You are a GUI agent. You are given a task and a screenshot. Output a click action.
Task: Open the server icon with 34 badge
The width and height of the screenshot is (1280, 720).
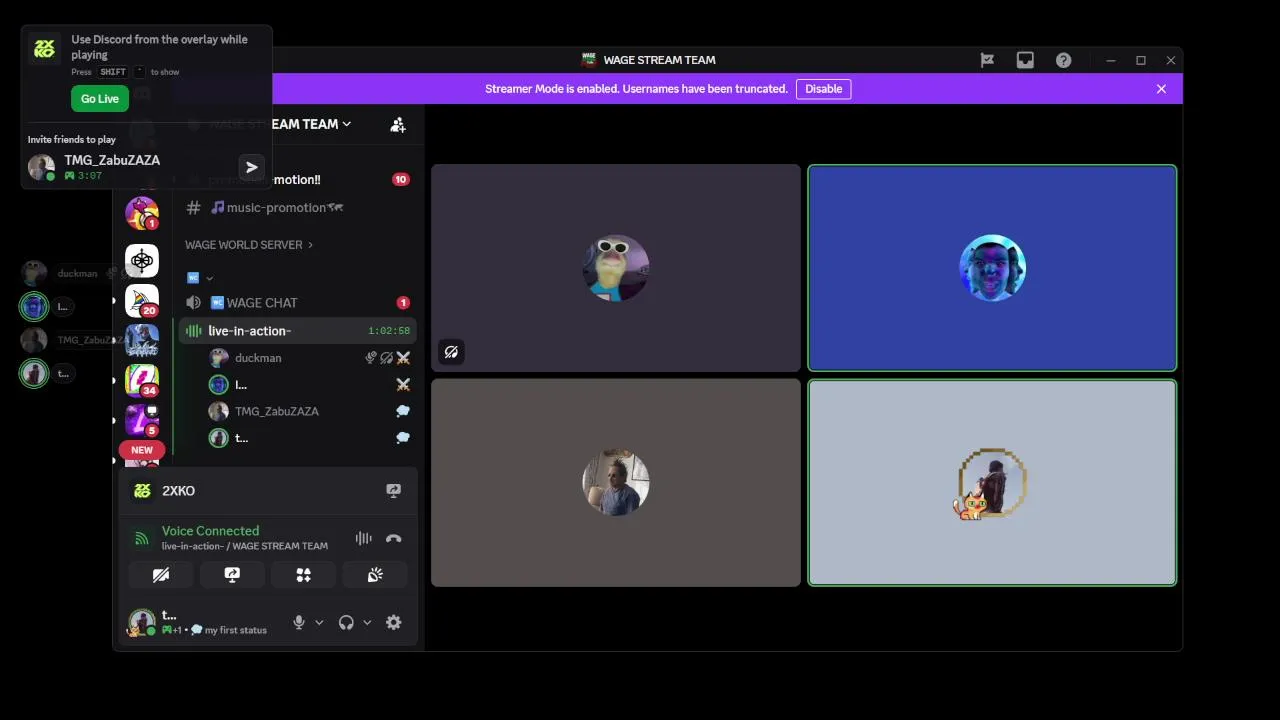(x=142, y=380)
